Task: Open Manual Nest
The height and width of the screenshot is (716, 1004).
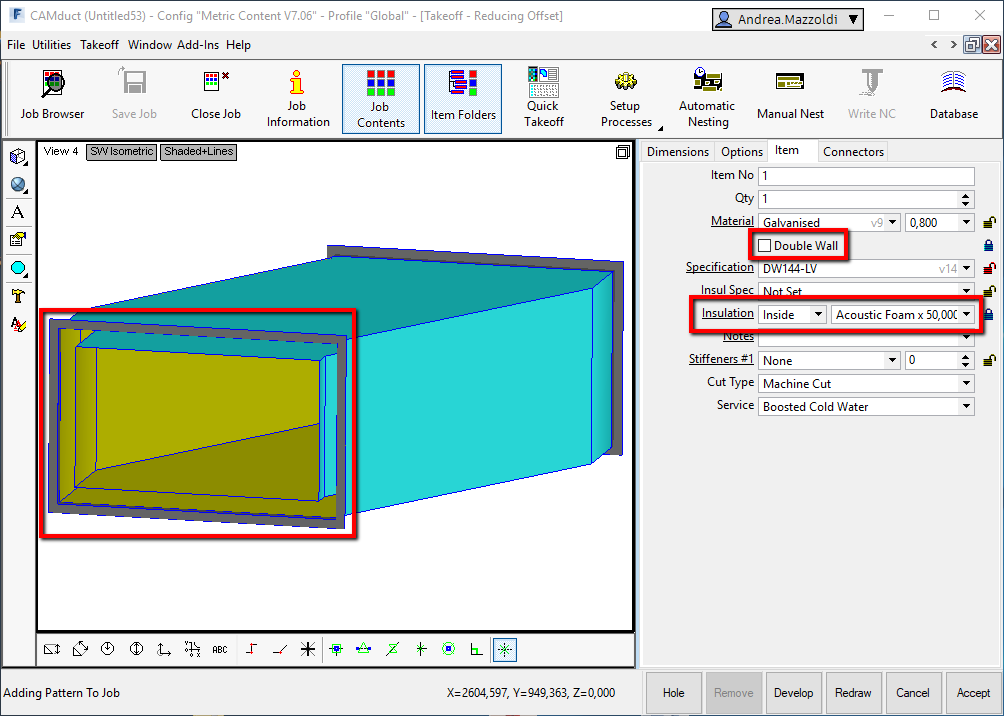Action: tap(790, 97)
